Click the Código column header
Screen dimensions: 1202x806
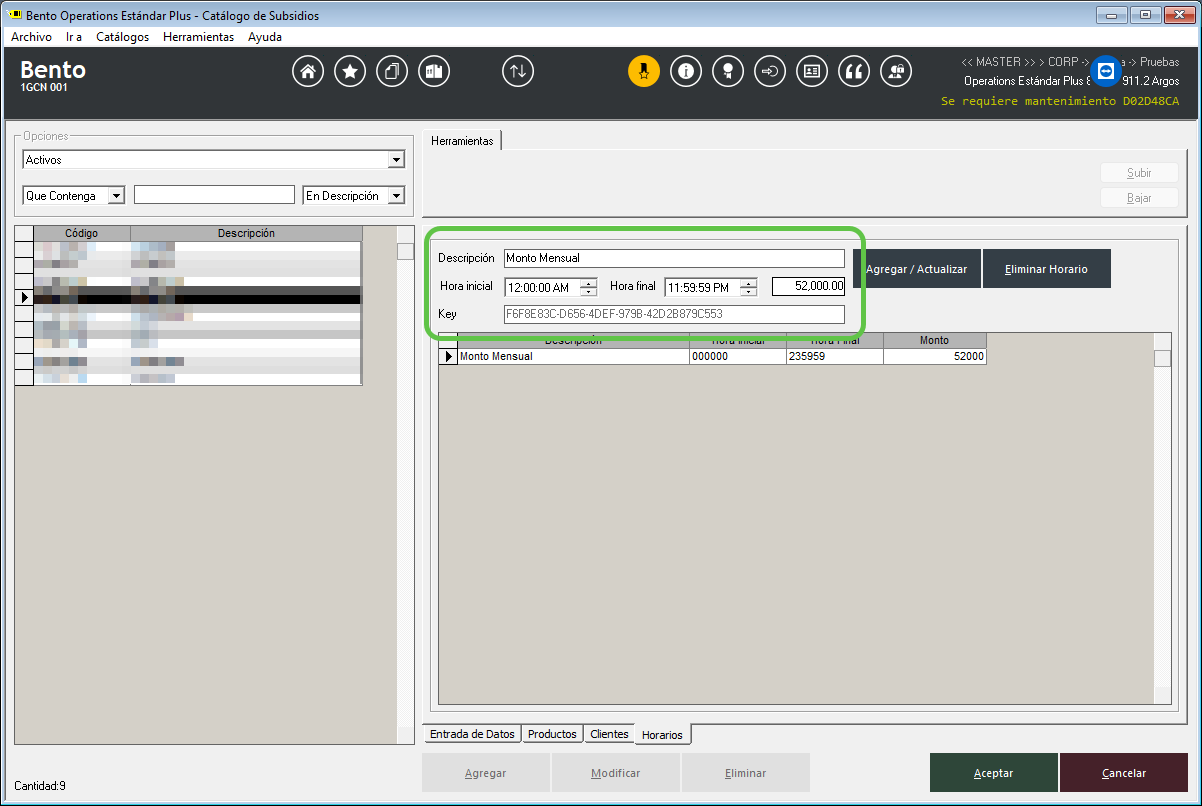82,234
